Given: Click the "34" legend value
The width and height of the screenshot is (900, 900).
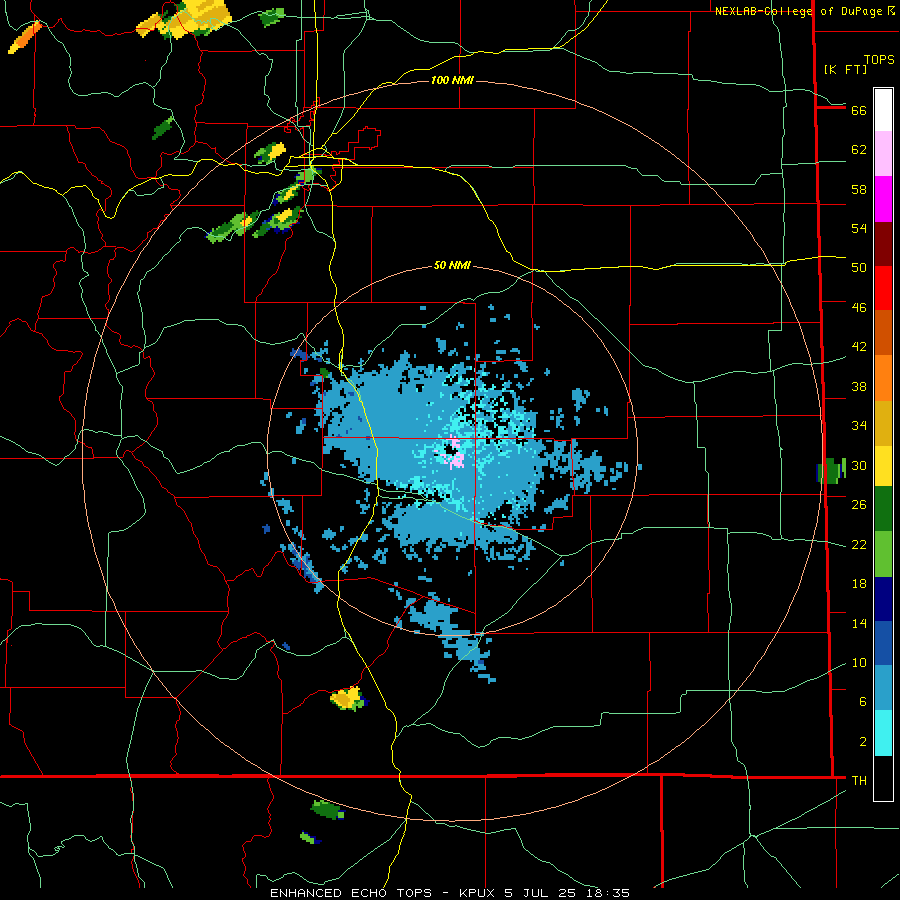Looking at the screenshot, I should [x=859, y=425].
